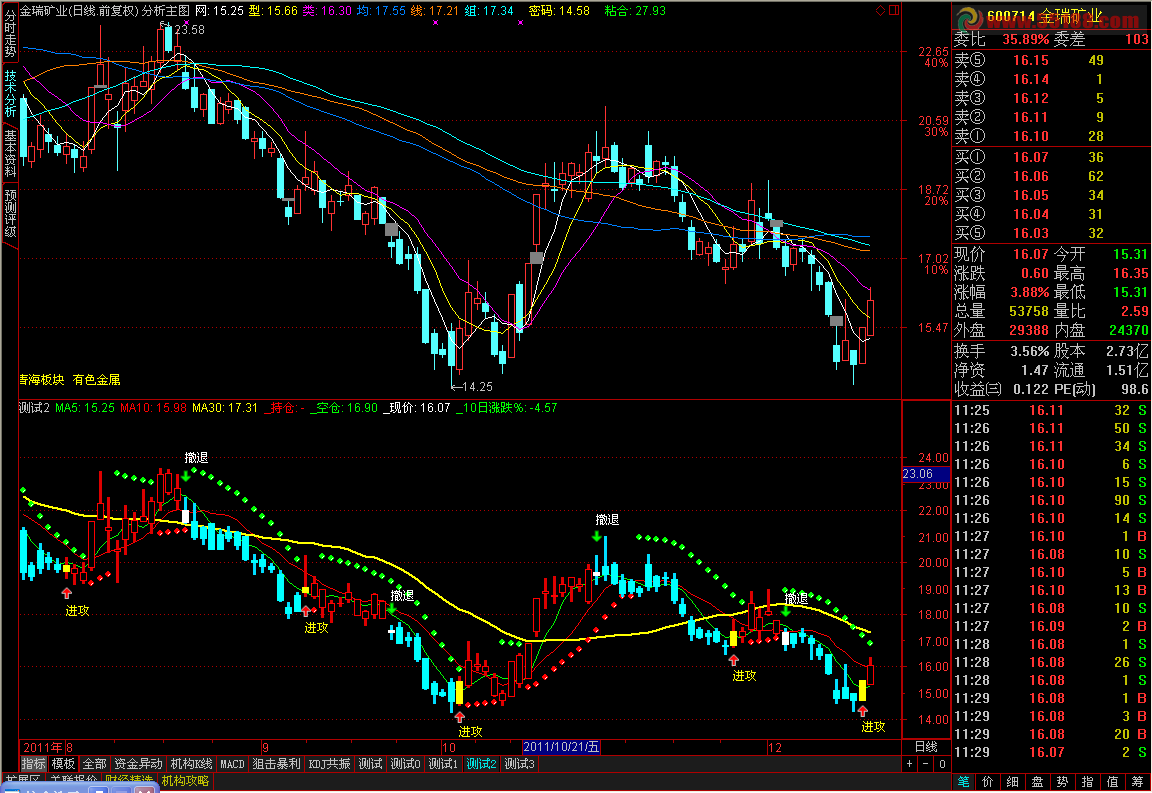Open the 预测评级 side tab
1152x793 pixels.
click(x=10, y=214)
